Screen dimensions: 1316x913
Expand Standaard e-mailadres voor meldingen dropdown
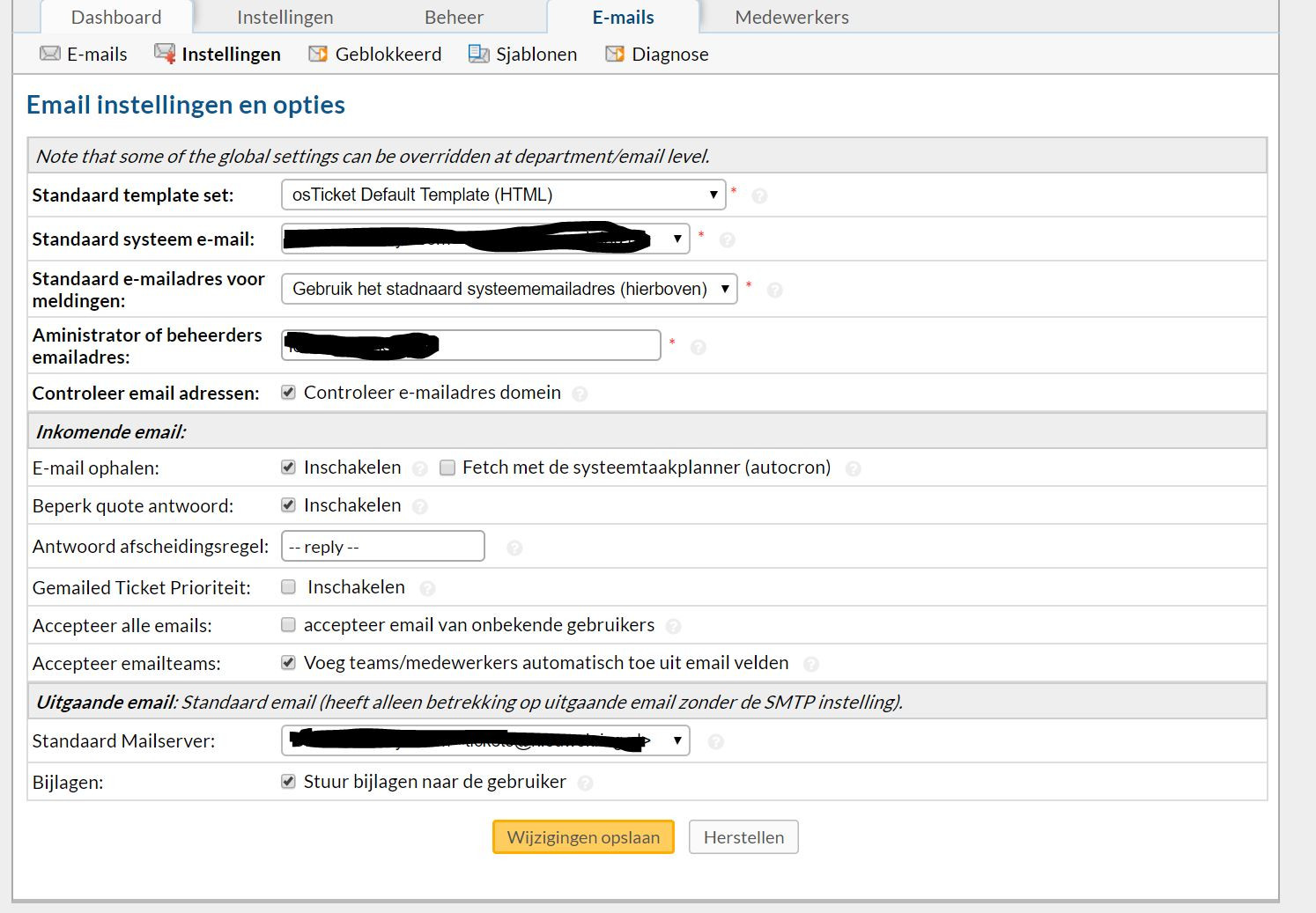[x=508, y=289]
